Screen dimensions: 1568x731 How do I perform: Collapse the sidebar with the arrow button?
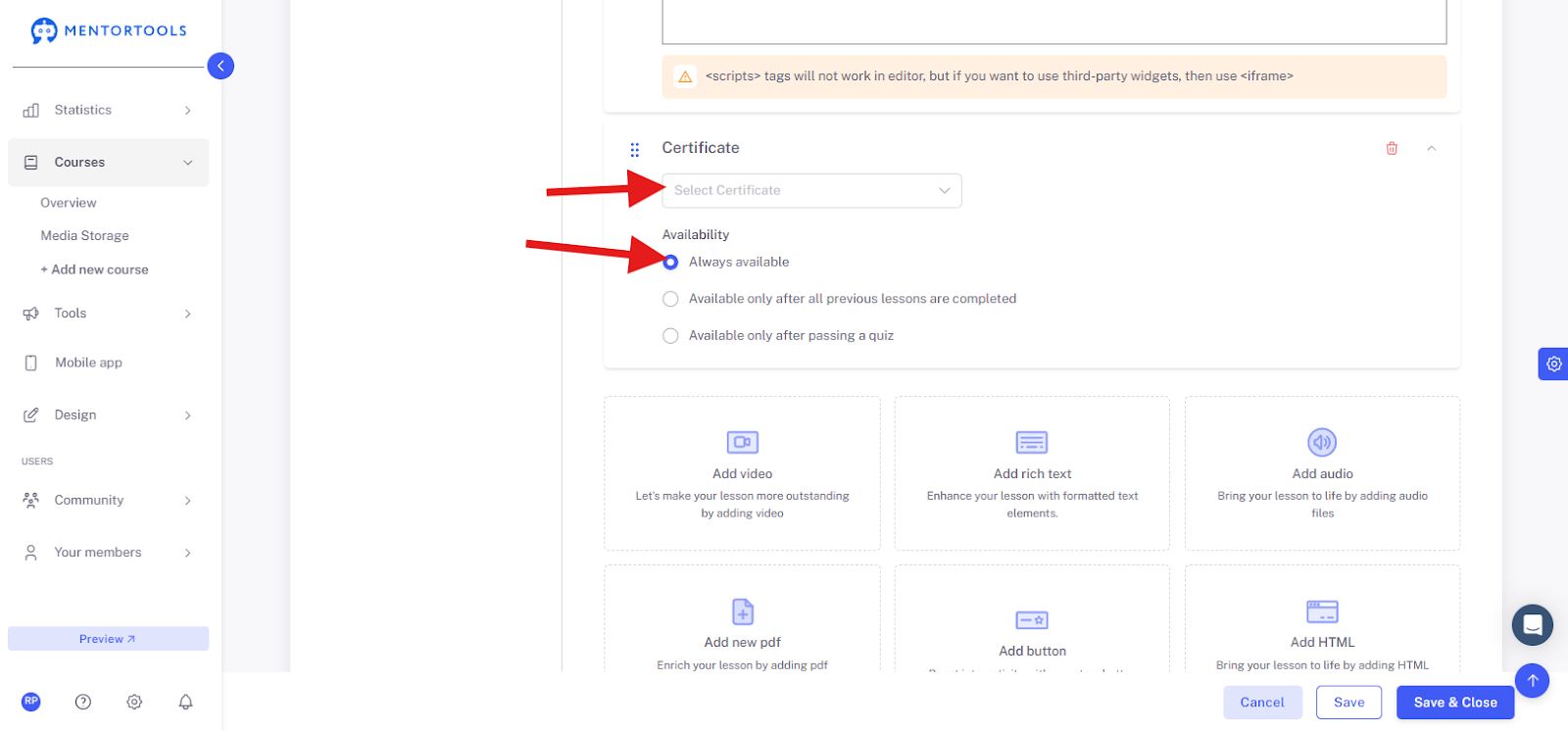220,66
